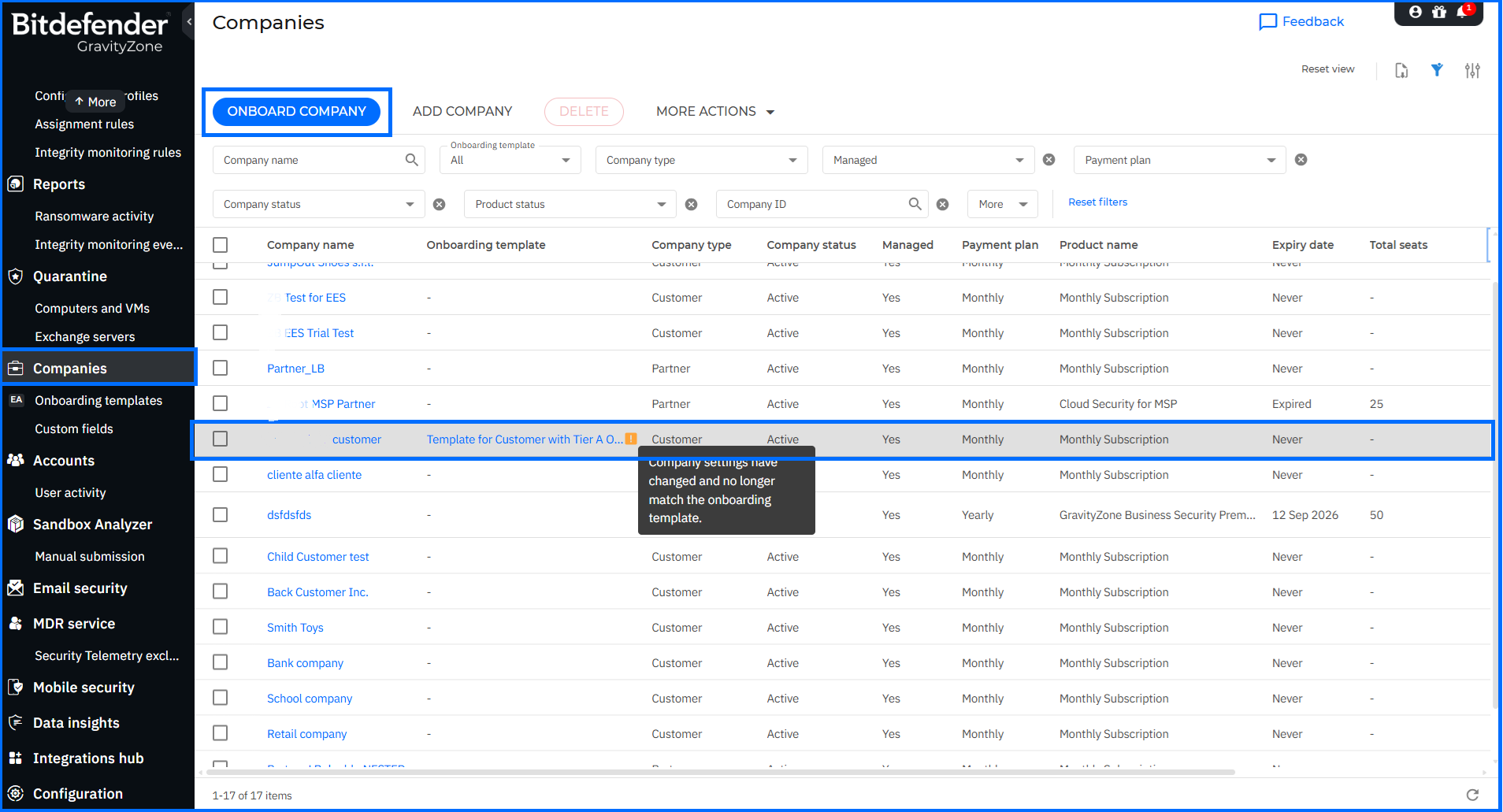Viewport: 1503px width, 812px height.
Task: Open the Company type dropdown
Action: [x=702, y=160]
